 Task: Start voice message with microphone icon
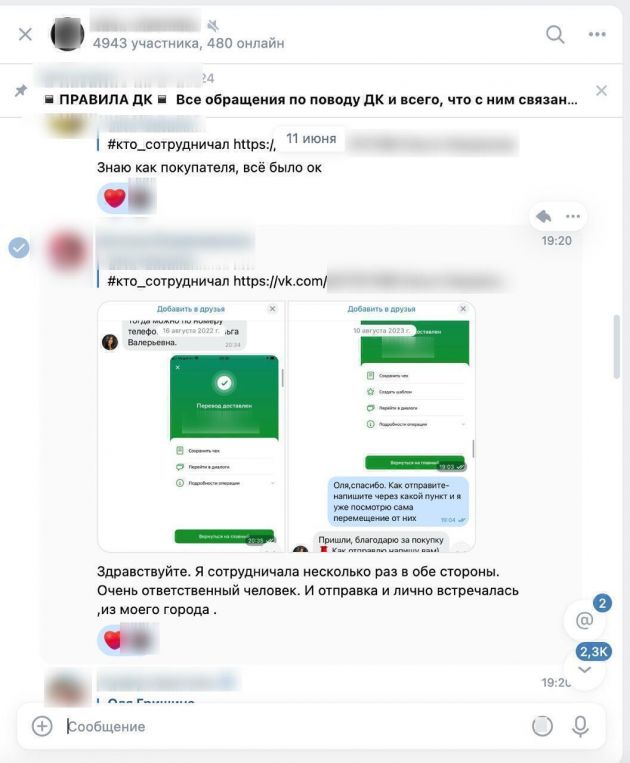580,726
